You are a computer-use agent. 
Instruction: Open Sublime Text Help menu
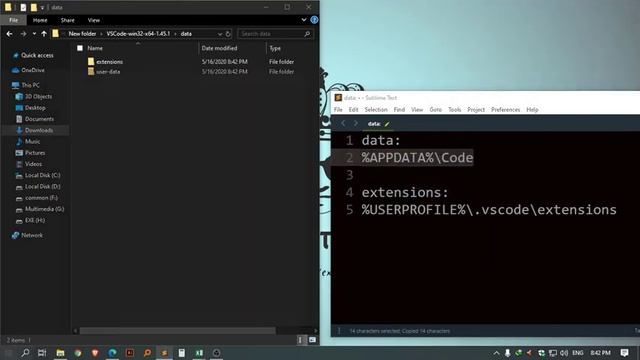[532, 110]
